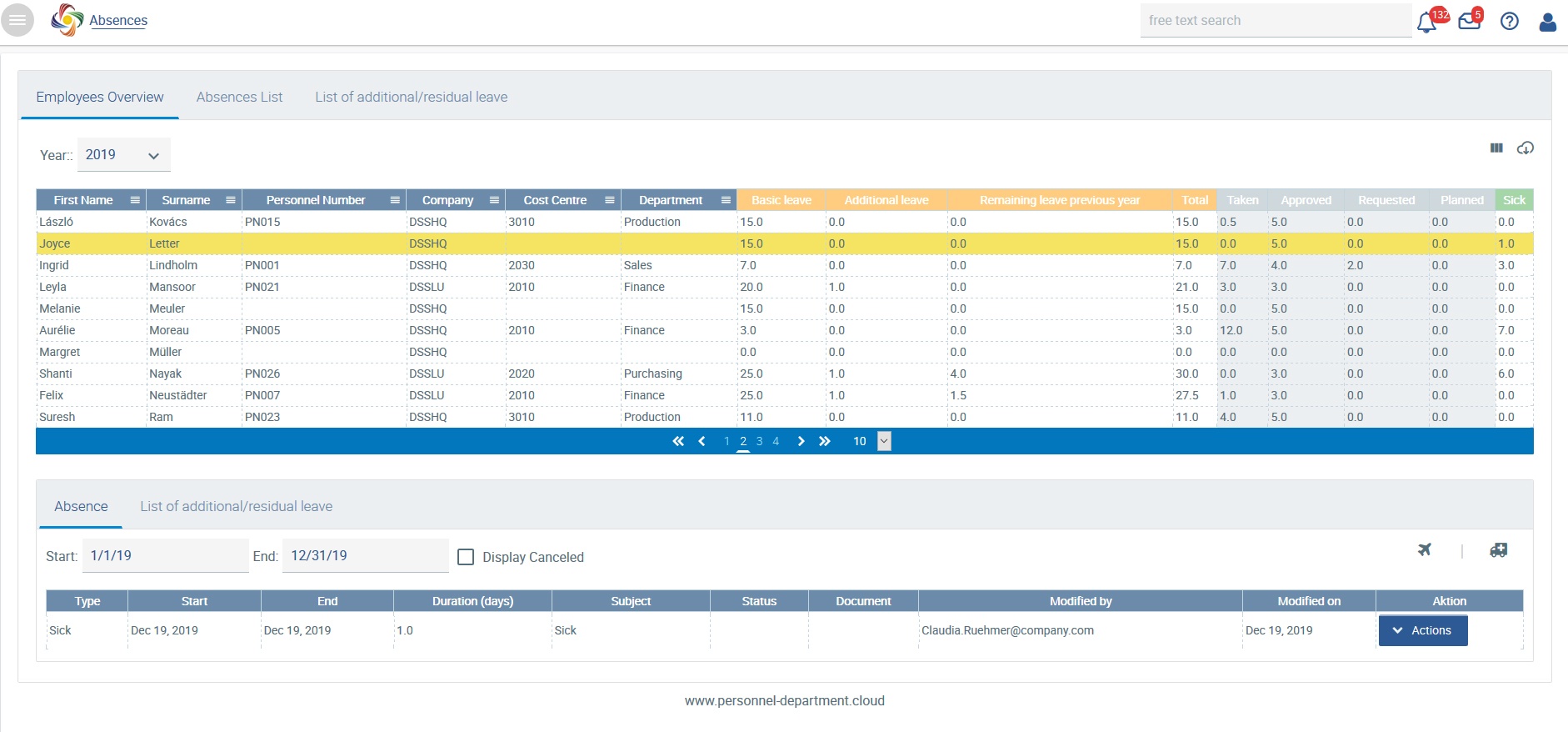Screen dimensions: 1568x732
Task: Select the lower Absence tab
Action: 81,506
